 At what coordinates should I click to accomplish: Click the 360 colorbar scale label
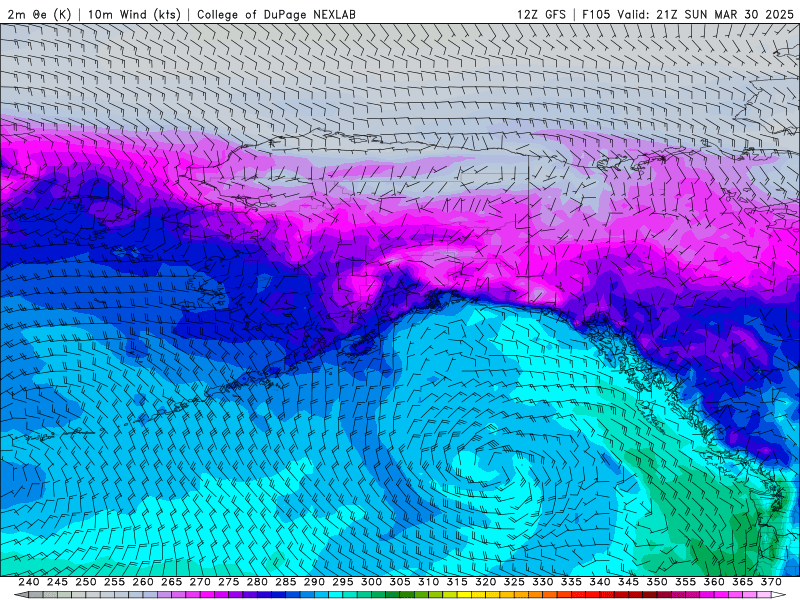pos(714,582)
